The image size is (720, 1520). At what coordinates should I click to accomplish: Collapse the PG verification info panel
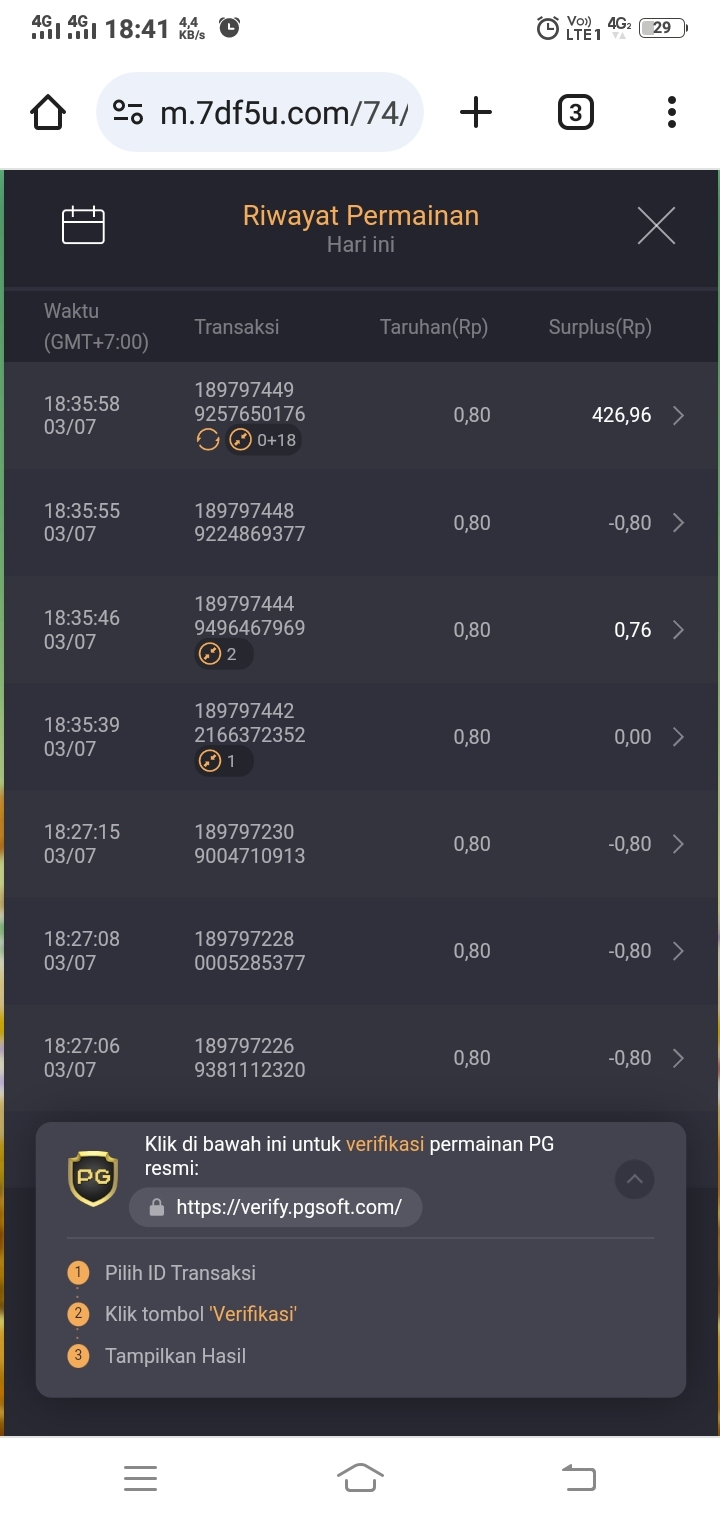634,1180
